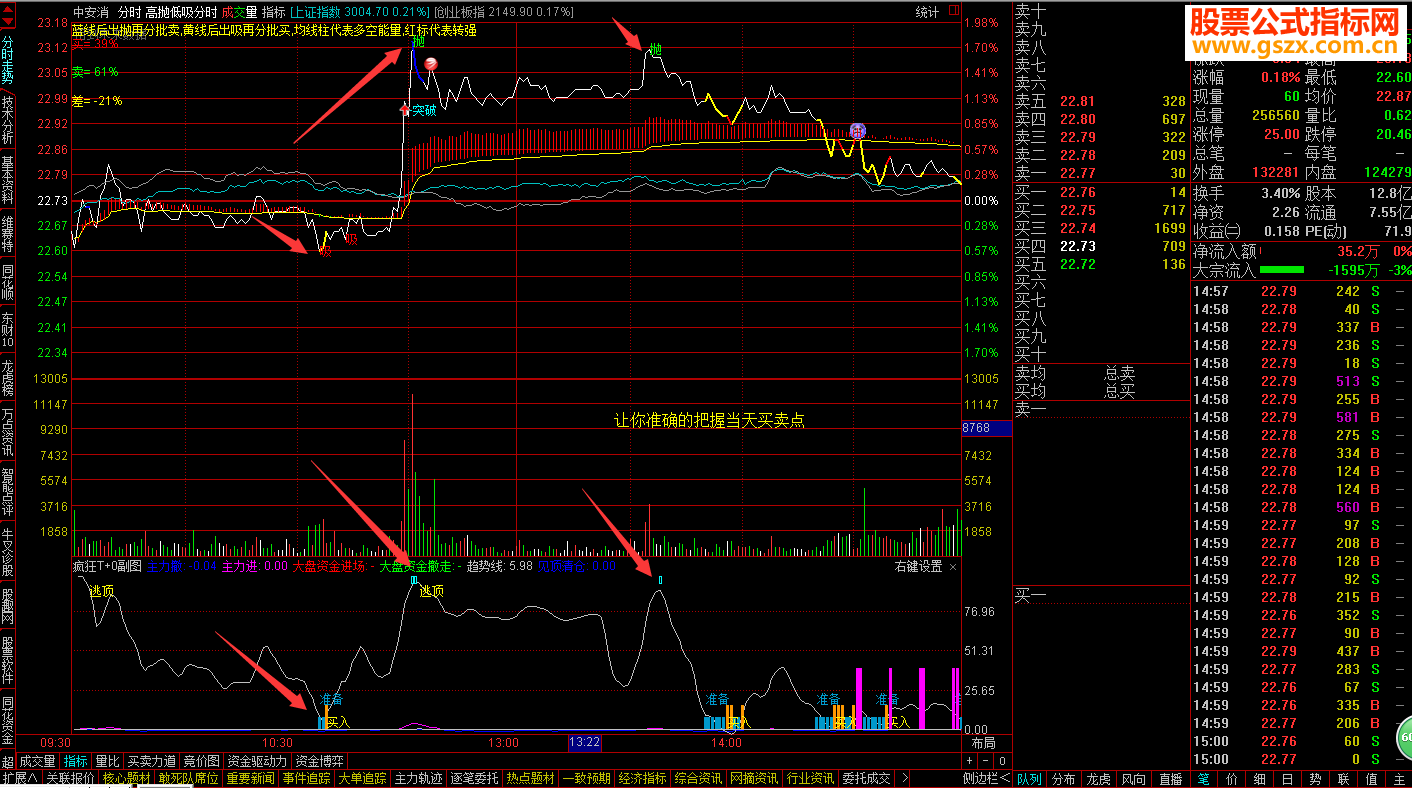Image resolution: width=1412 pixels, height=788 pixels.
Task: Switch to the 指标 tab below chart
Action: pos(76,762)
